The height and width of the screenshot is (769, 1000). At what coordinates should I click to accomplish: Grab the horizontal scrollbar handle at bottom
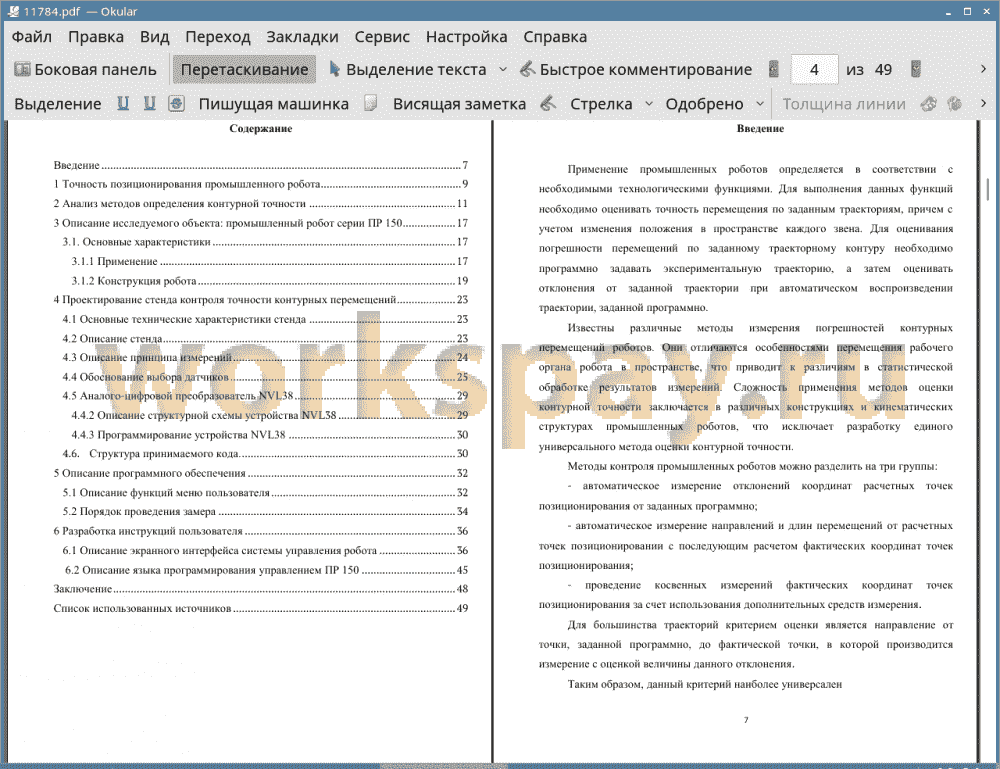444,766
